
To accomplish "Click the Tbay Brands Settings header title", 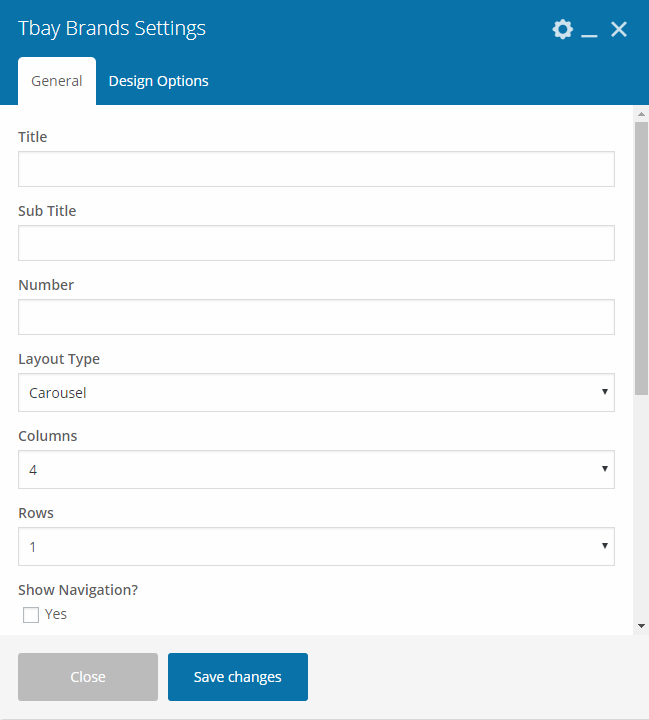I will 112,28.
